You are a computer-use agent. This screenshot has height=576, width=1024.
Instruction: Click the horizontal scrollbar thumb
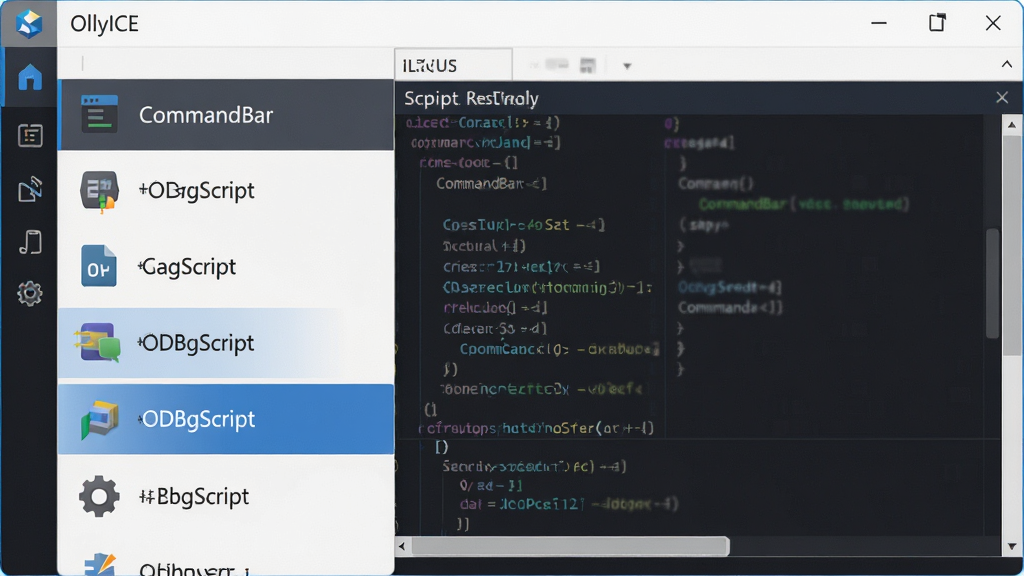coord(570,547)
